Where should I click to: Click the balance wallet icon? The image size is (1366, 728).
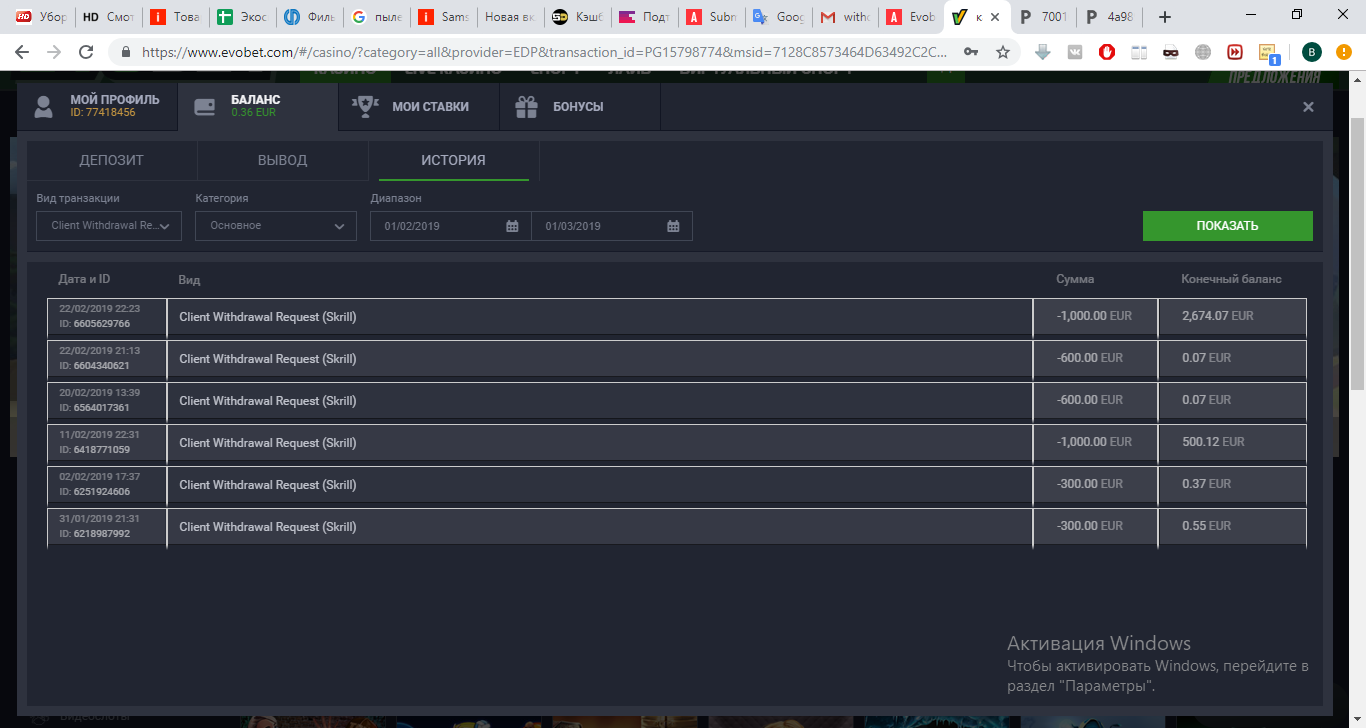click(205, 107)
